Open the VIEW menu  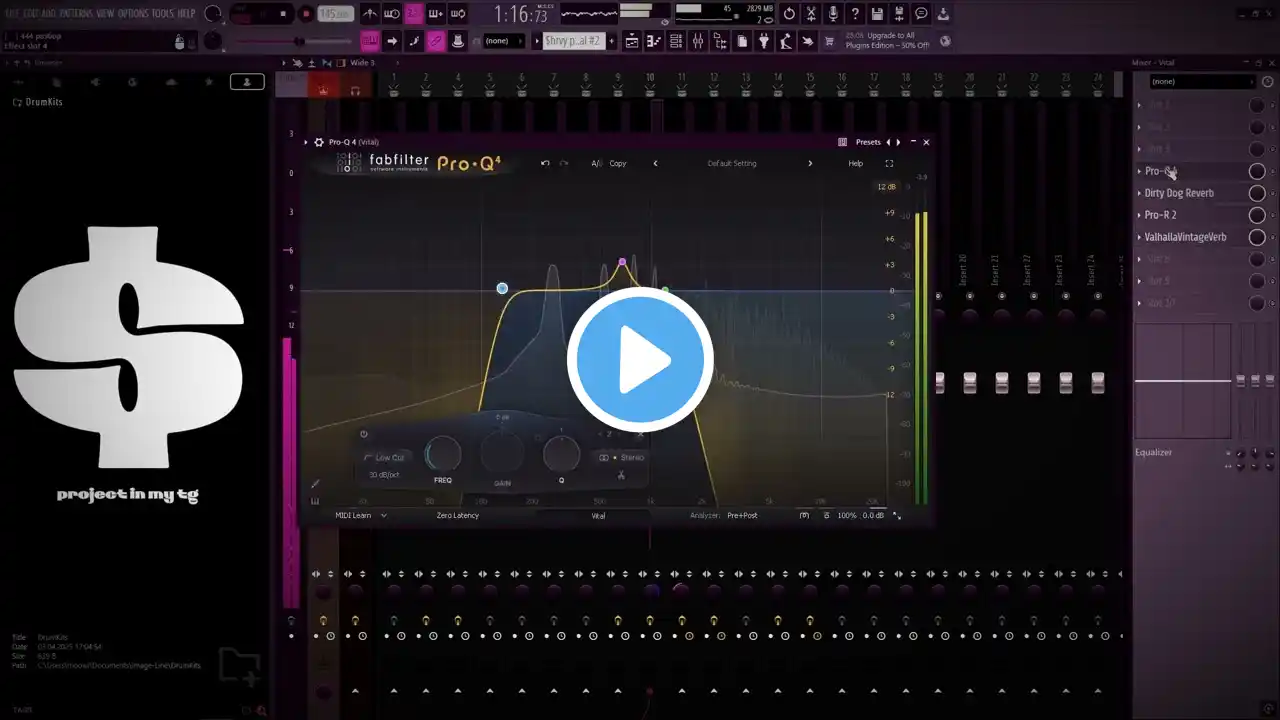coord(105,13)
